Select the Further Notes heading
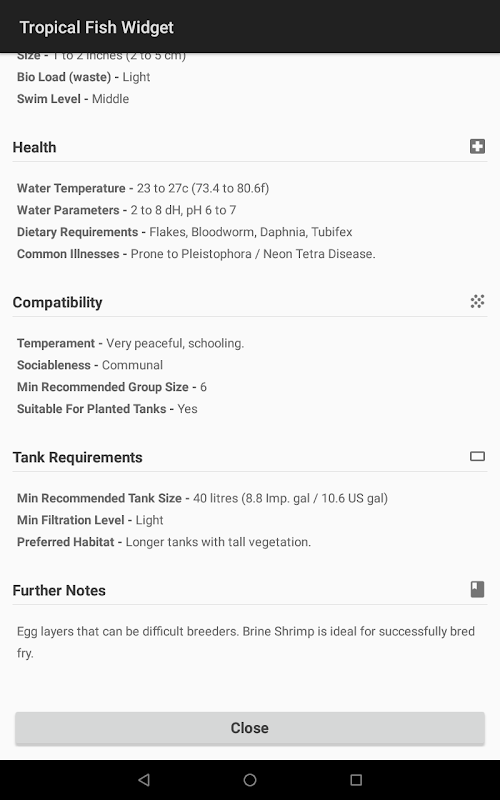The width and height of the screenshot is (500, 800). tap(59, 591)
